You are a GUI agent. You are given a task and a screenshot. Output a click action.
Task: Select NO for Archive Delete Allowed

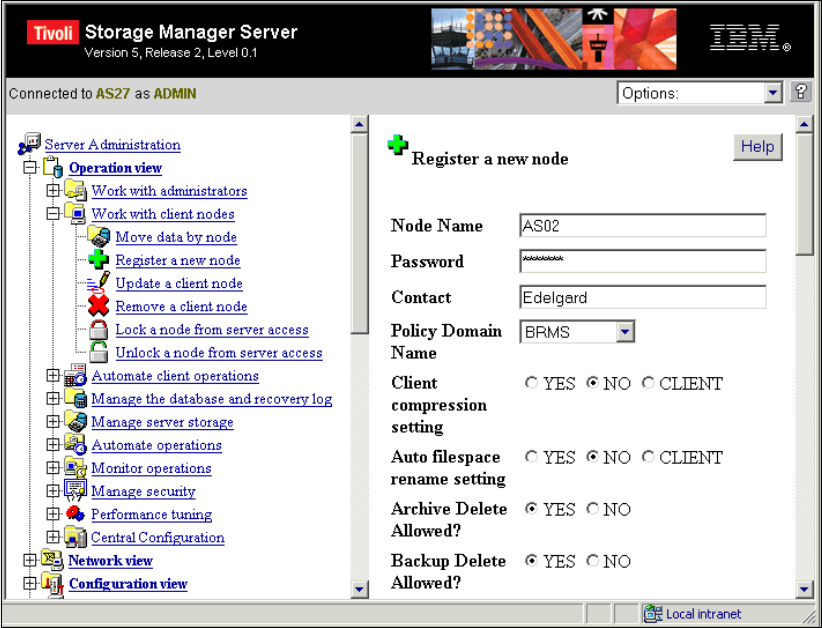592,509
